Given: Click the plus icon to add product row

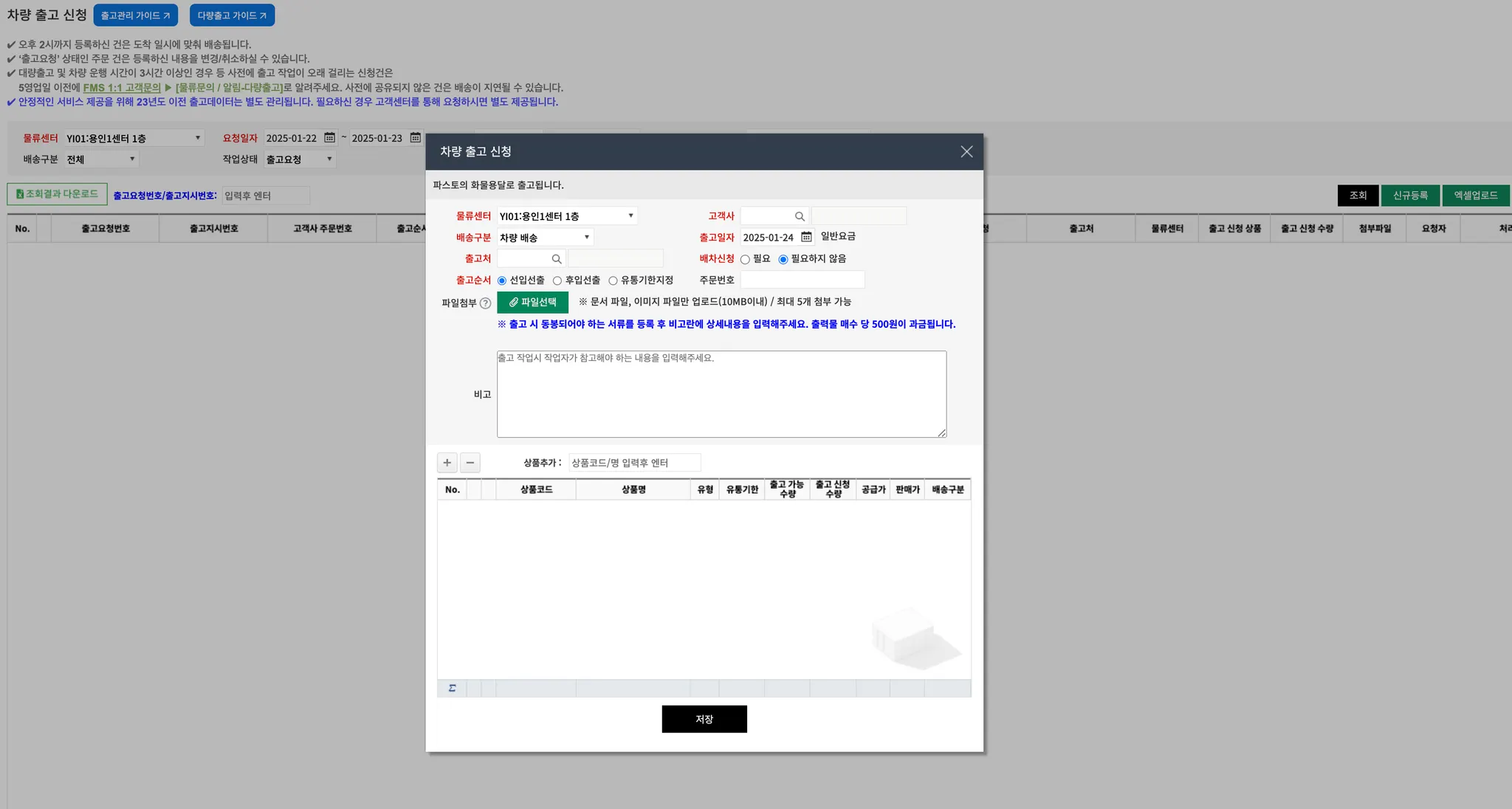Looking at the screenshot, I should (447, 463).
